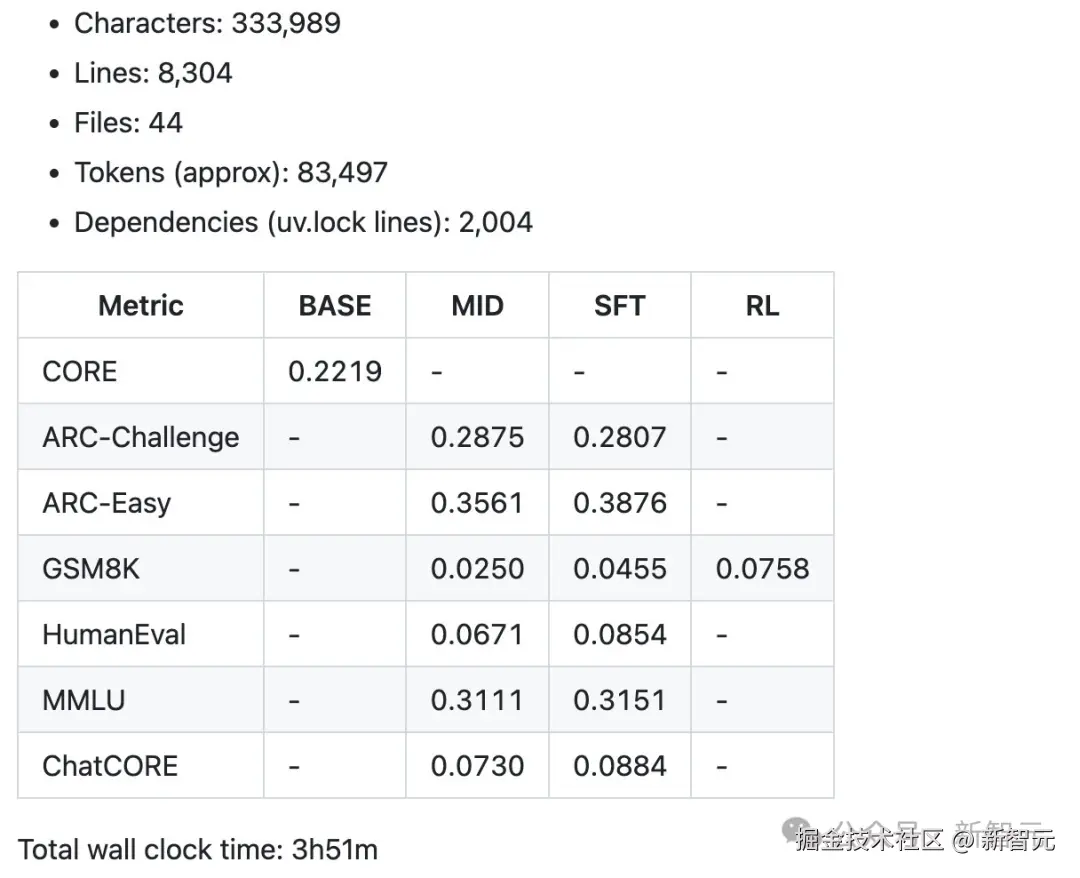Image resolution: width=1080 pixels, height=878 pixels.
Task: Click the ChatCORE SFT value 0.0884
Action: (x=619, y=767)
